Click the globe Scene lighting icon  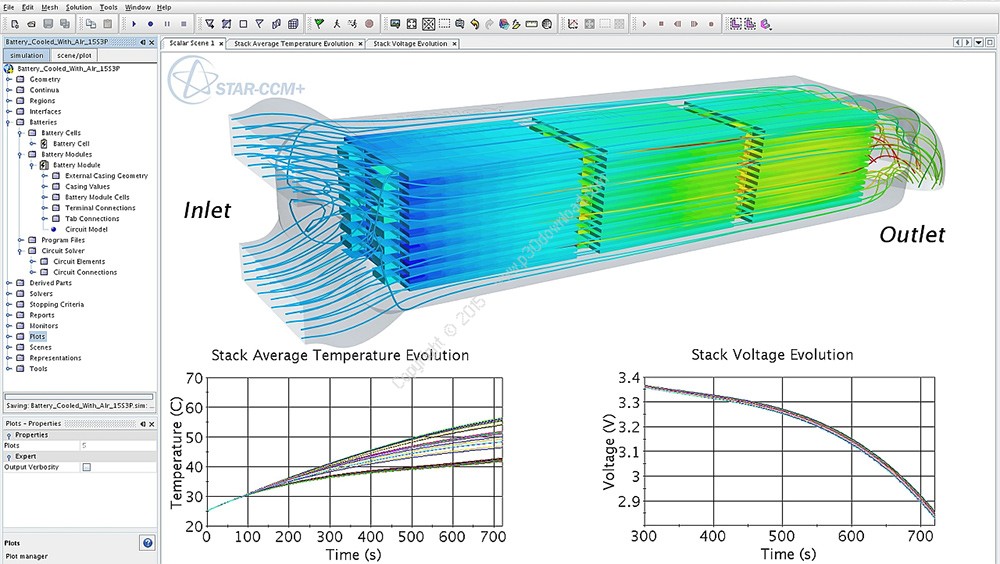[x=547, y=24]
